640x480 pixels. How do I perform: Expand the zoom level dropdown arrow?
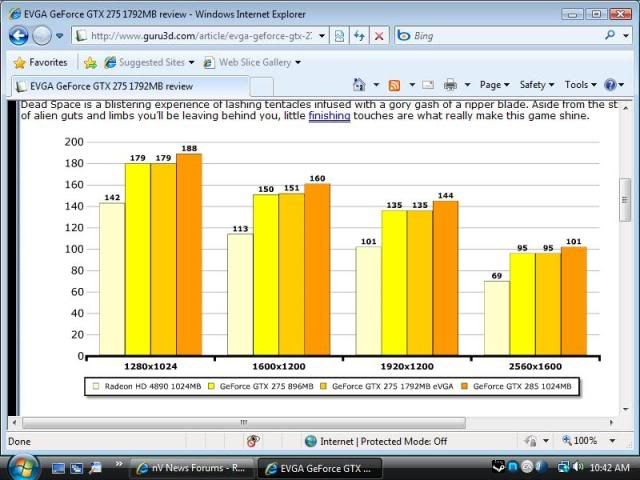tap(612, 441)
